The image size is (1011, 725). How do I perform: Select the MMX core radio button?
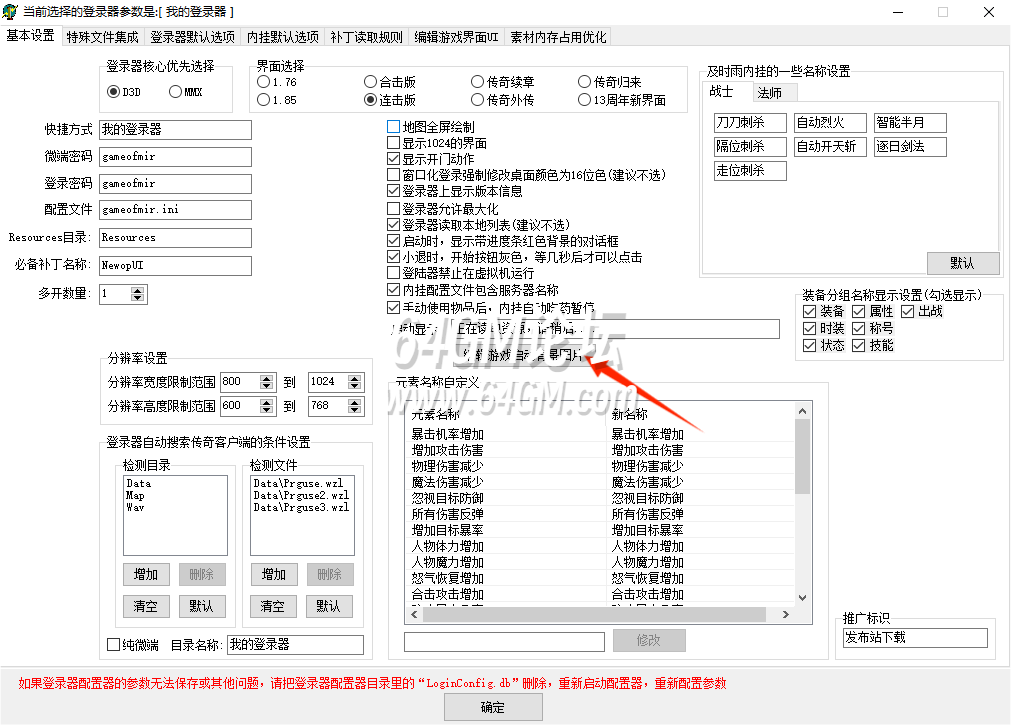tap(186, 92)
